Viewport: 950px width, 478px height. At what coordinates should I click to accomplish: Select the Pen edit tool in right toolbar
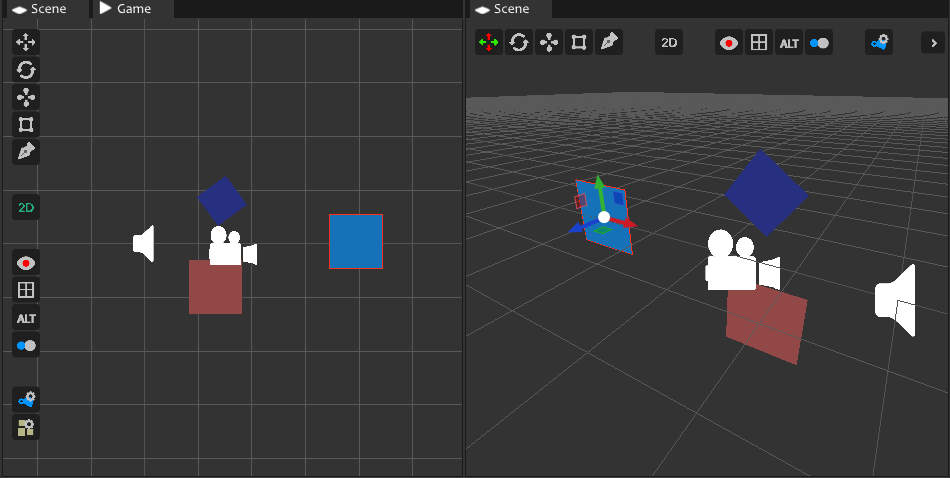[x=609, y=42]
